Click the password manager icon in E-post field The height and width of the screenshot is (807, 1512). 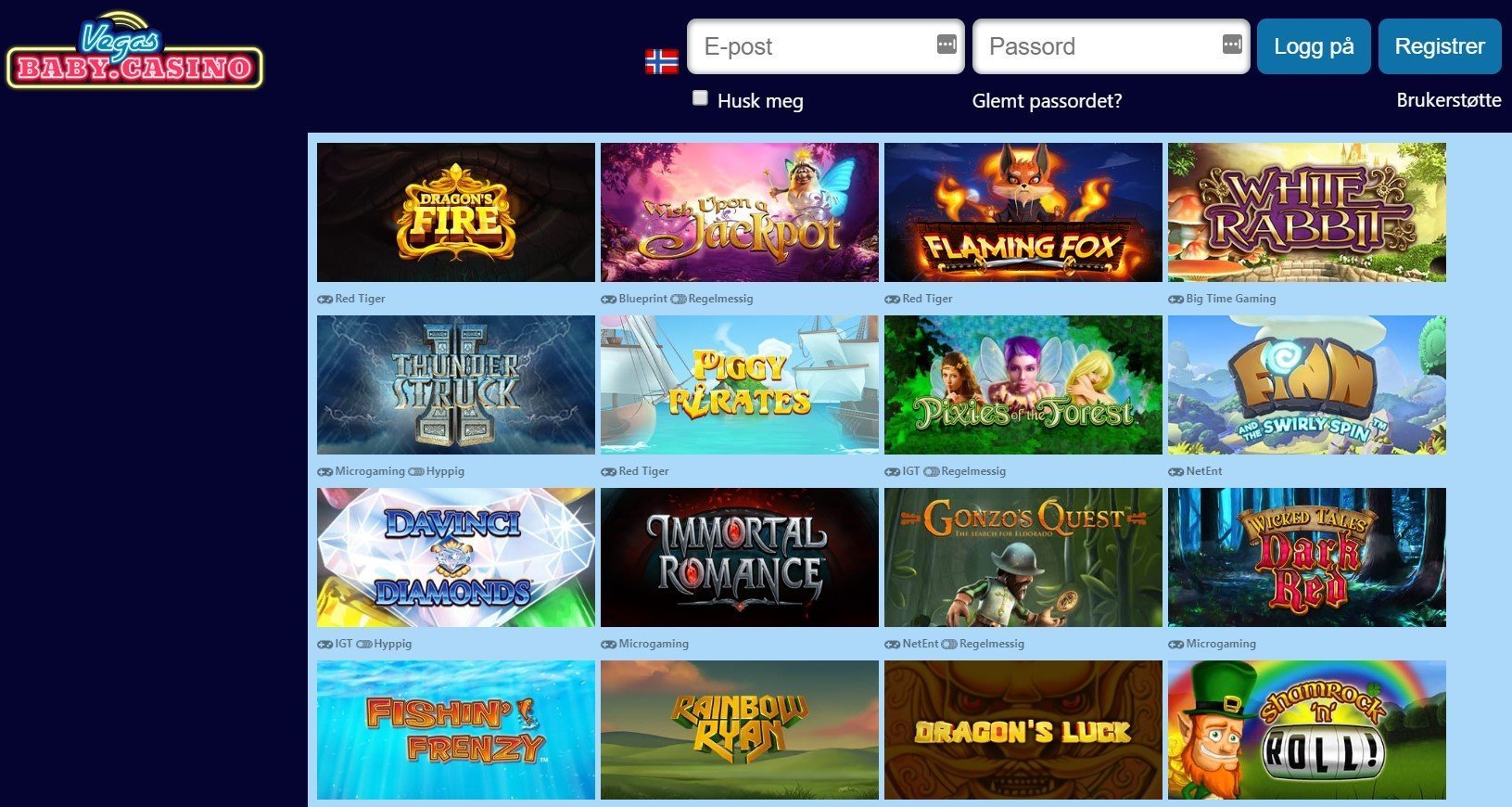pyautogui.click(x=947, y=44)
